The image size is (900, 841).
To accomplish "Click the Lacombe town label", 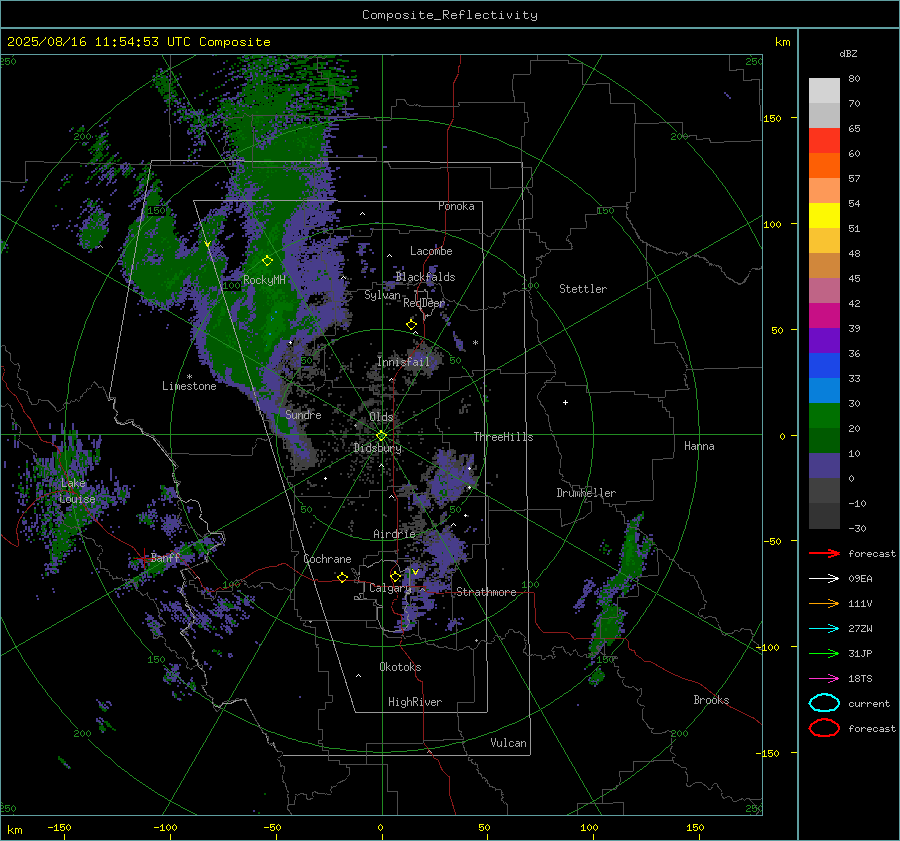I will (431, 251).
